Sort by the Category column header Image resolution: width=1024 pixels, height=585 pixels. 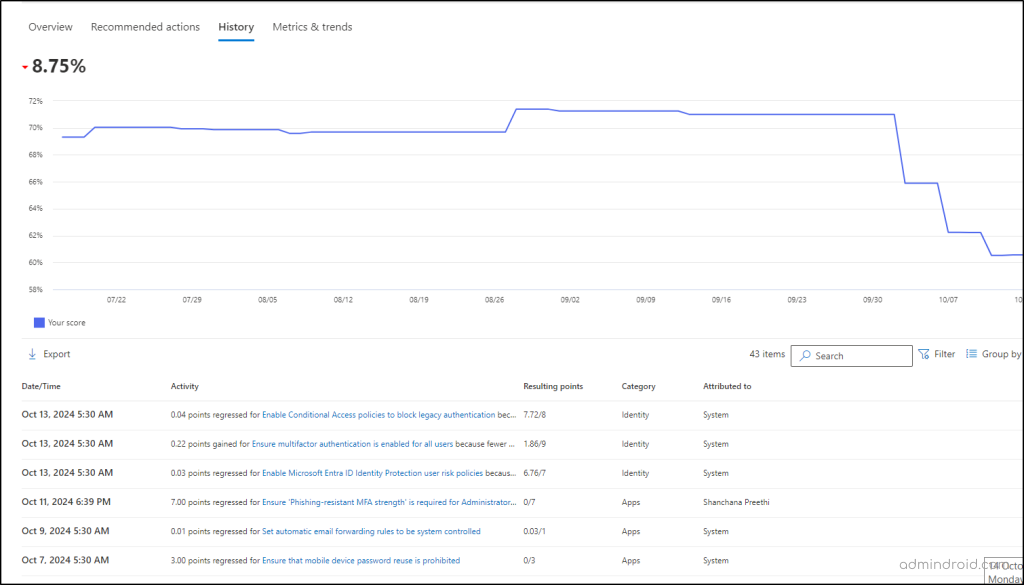(639, 386)
